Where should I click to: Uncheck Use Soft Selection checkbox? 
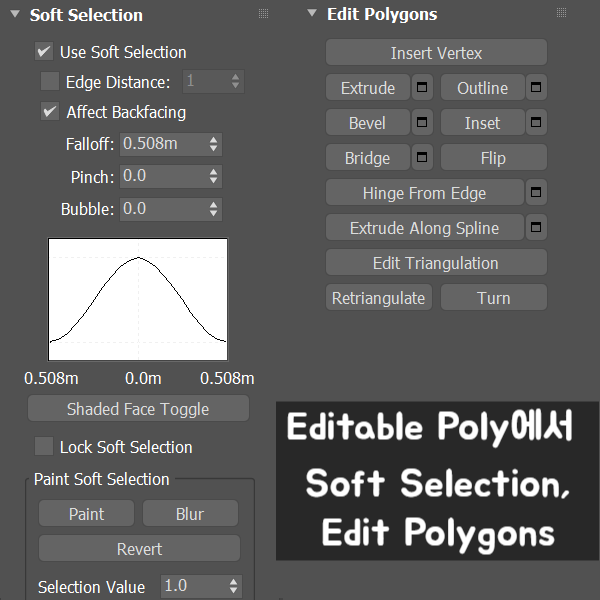(44, 51)
